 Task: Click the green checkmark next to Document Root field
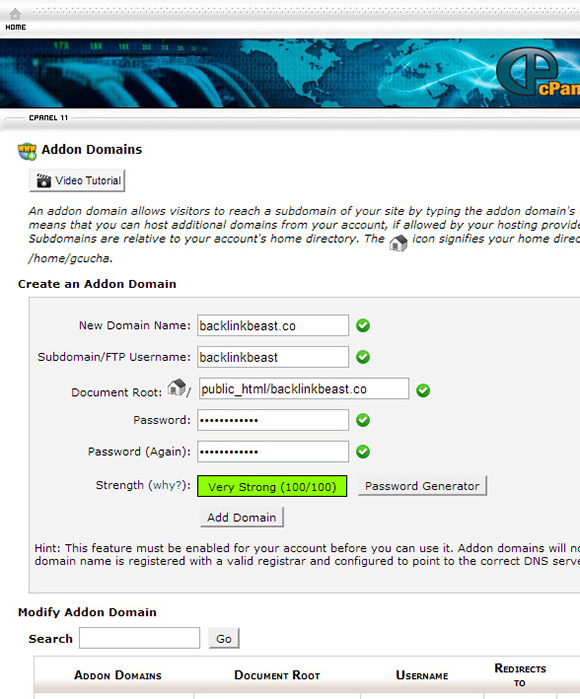coord(423,391)
